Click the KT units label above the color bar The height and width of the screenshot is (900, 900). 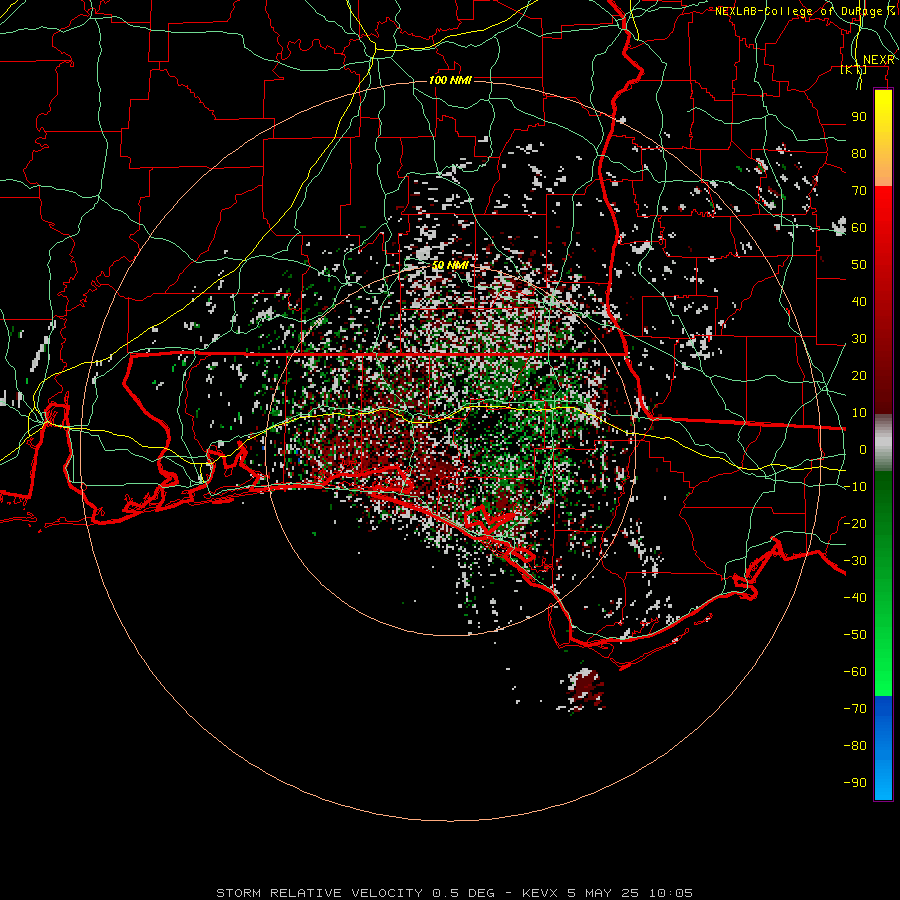[854, 70]
